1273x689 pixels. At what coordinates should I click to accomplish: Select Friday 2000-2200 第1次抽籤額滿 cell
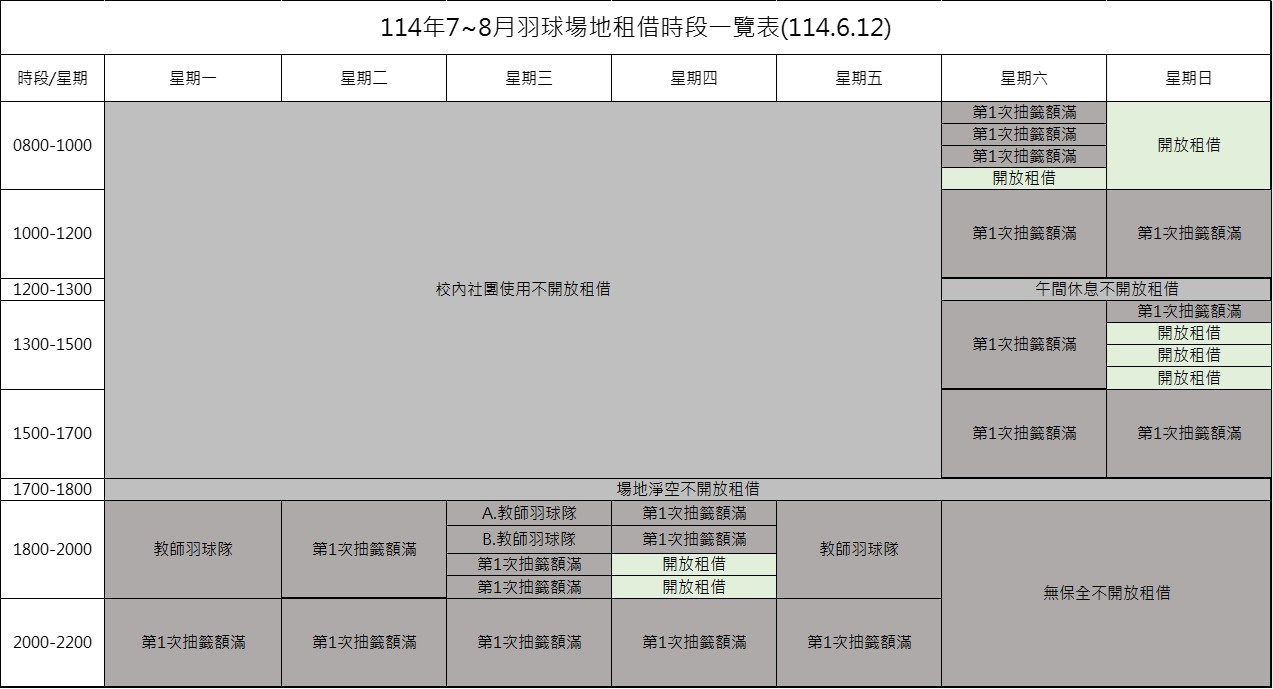coord(858,642)
